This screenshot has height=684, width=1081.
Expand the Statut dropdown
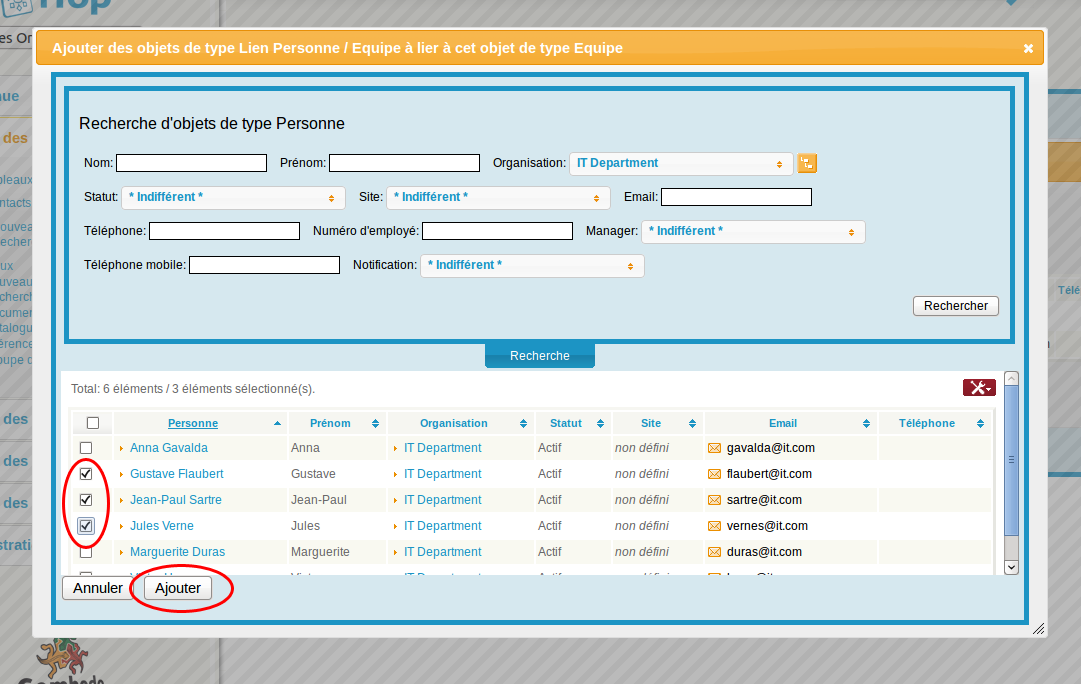coord(233,197)
